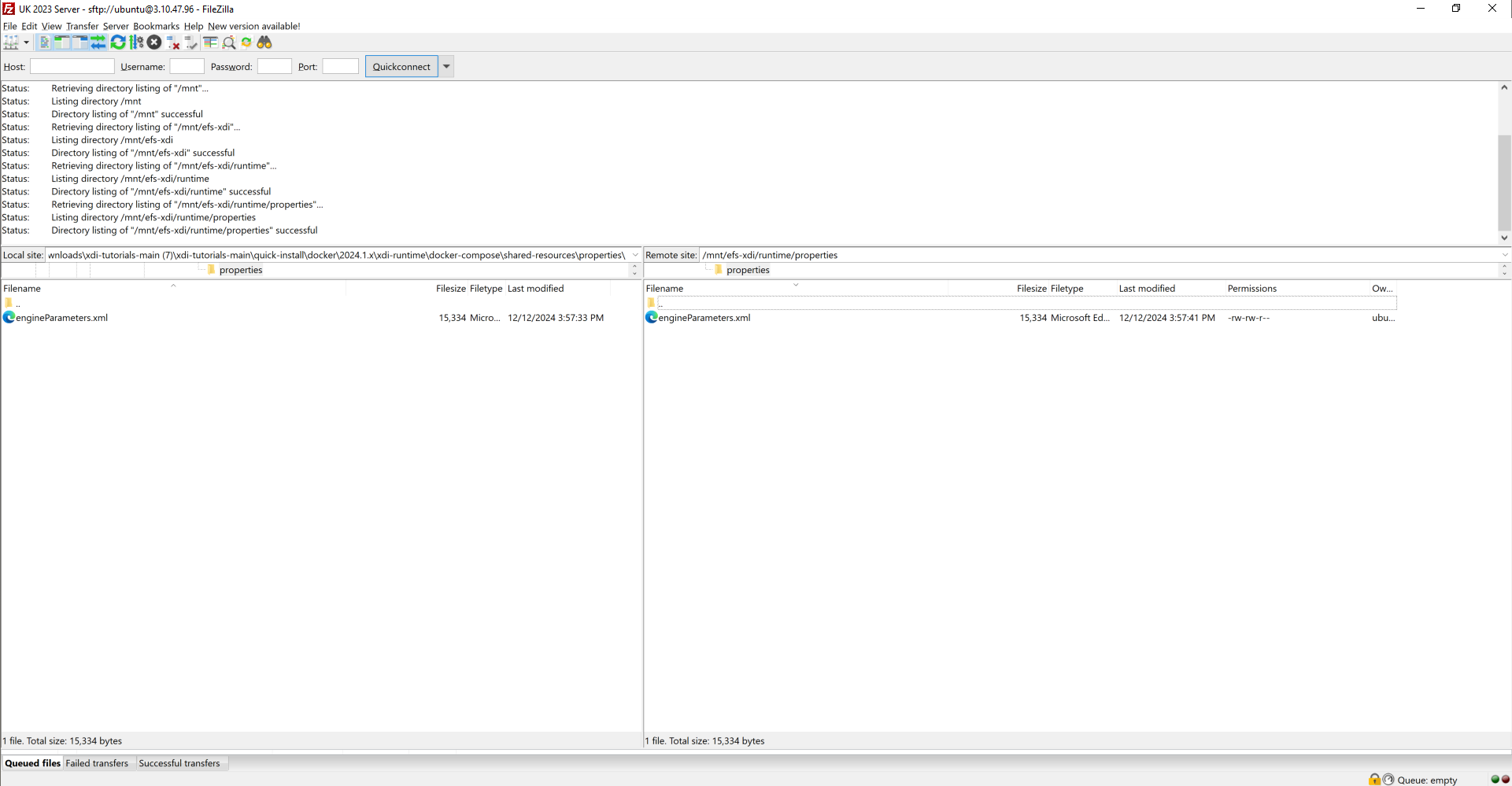Select properties folder in local tree
Screen dimensions: 1512x786
click(x=241, y=270)
